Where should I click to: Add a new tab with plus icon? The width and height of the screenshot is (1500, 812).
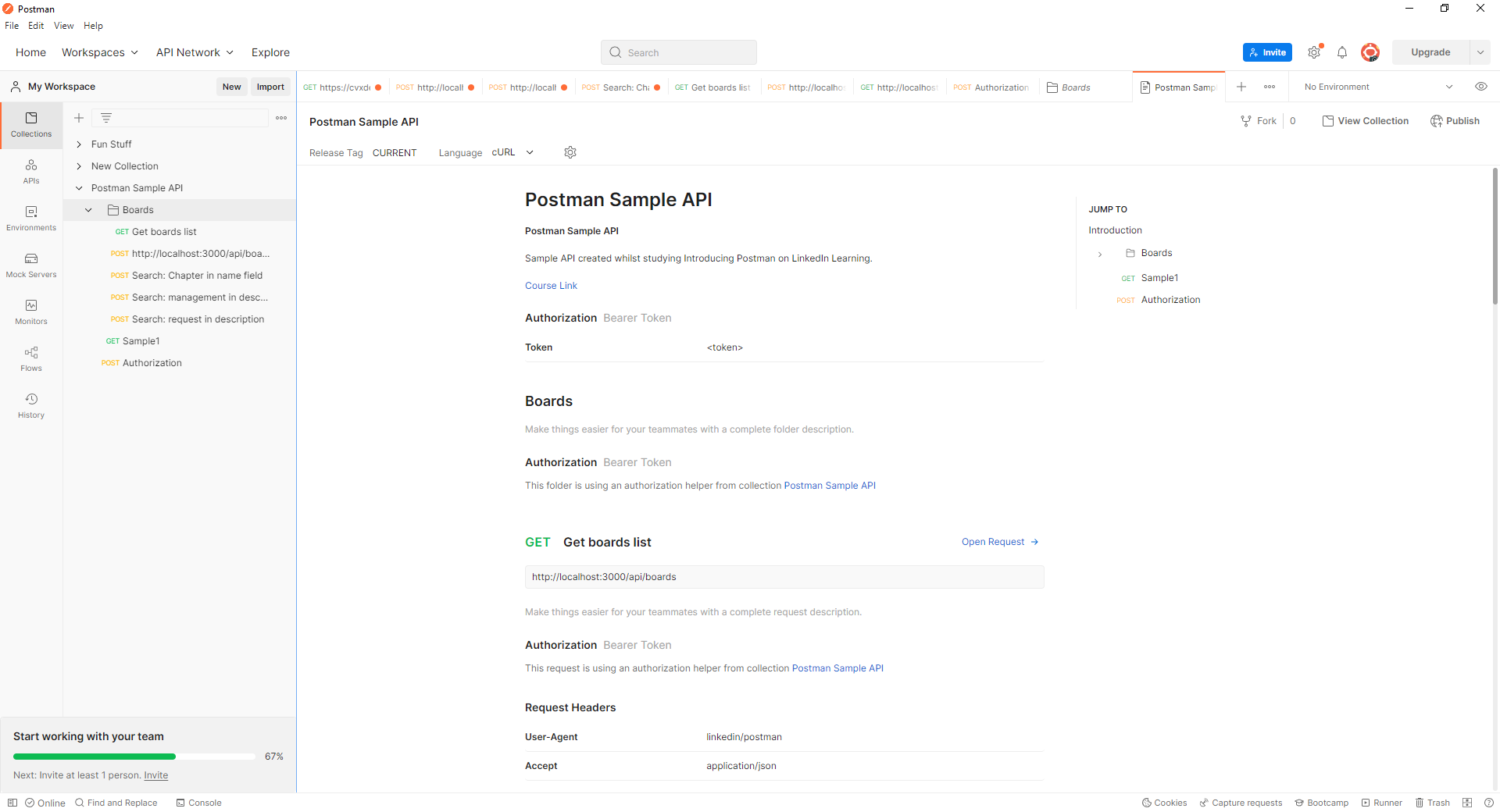point(1241,87)
